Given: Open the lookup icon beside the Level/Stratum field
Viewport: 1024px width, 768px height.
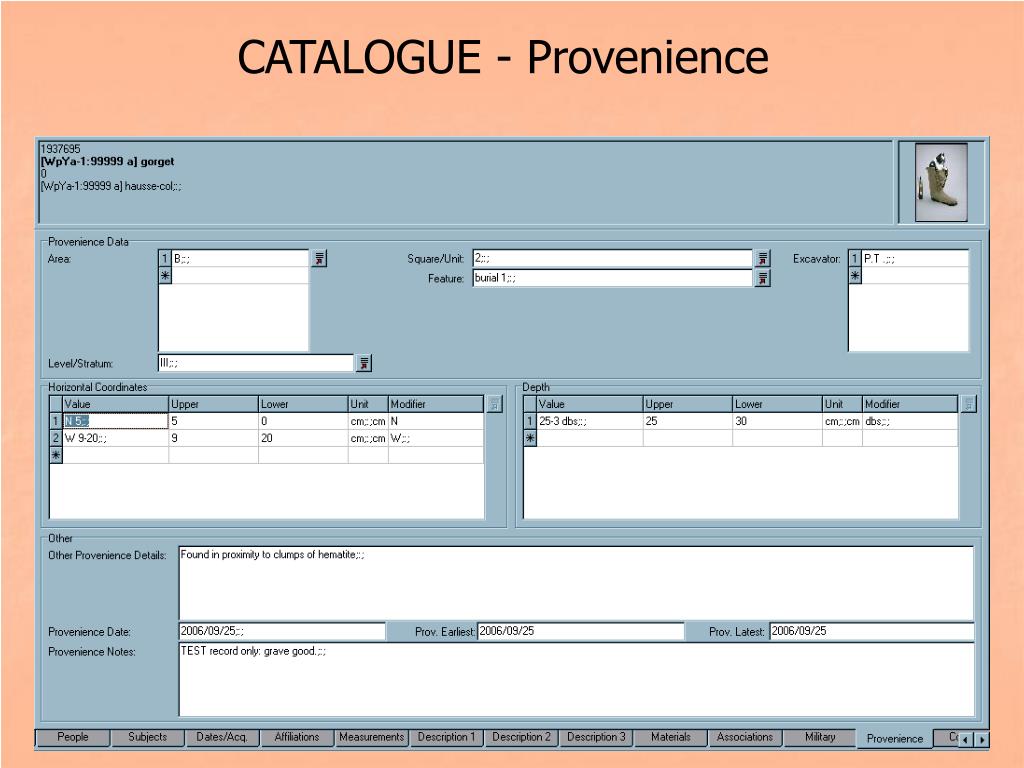Looking at the screenshot, I should (364, 363).
